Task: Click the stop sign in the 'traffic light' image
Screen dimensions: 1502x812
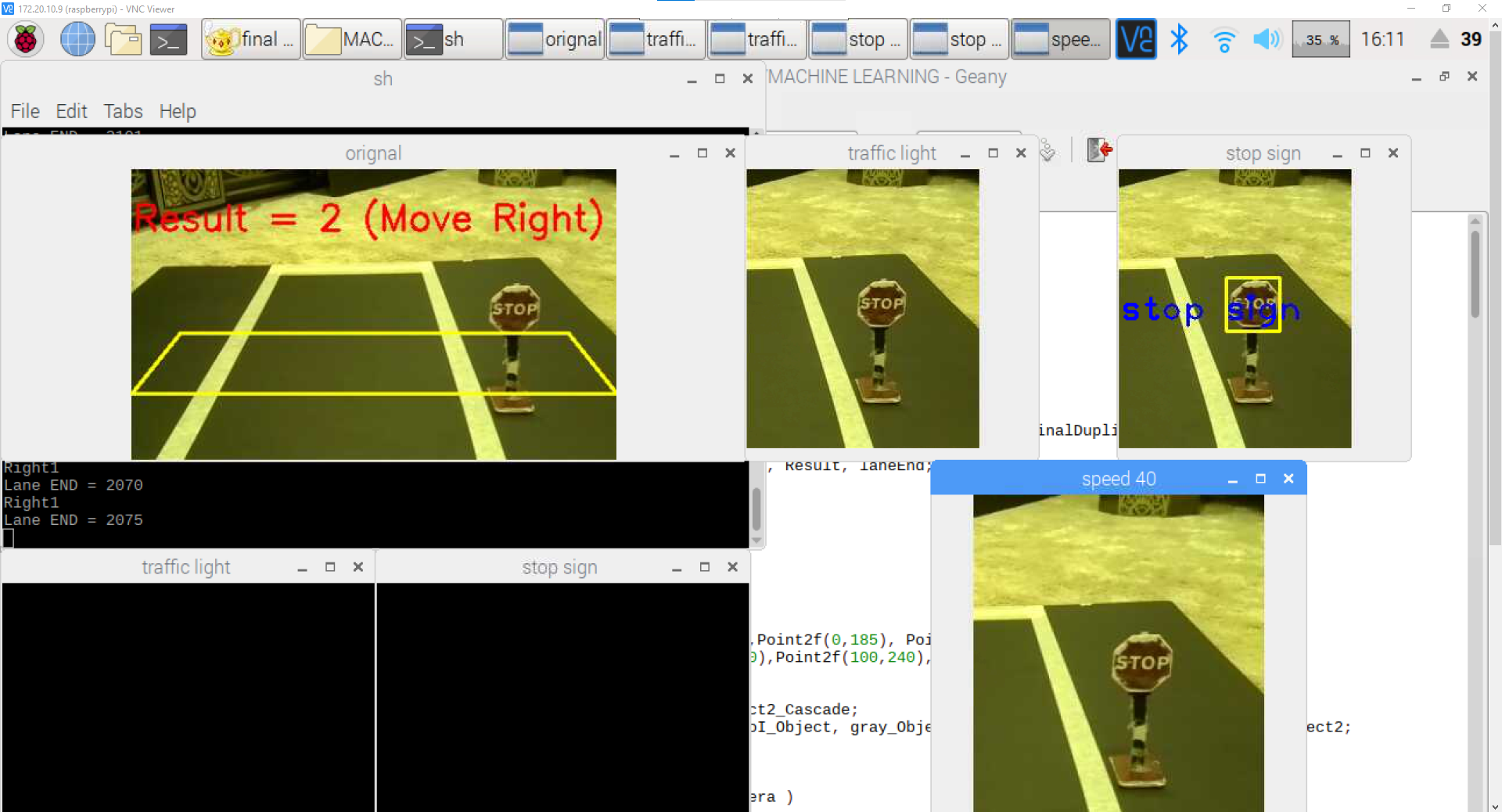Action: tap(882, 303)
